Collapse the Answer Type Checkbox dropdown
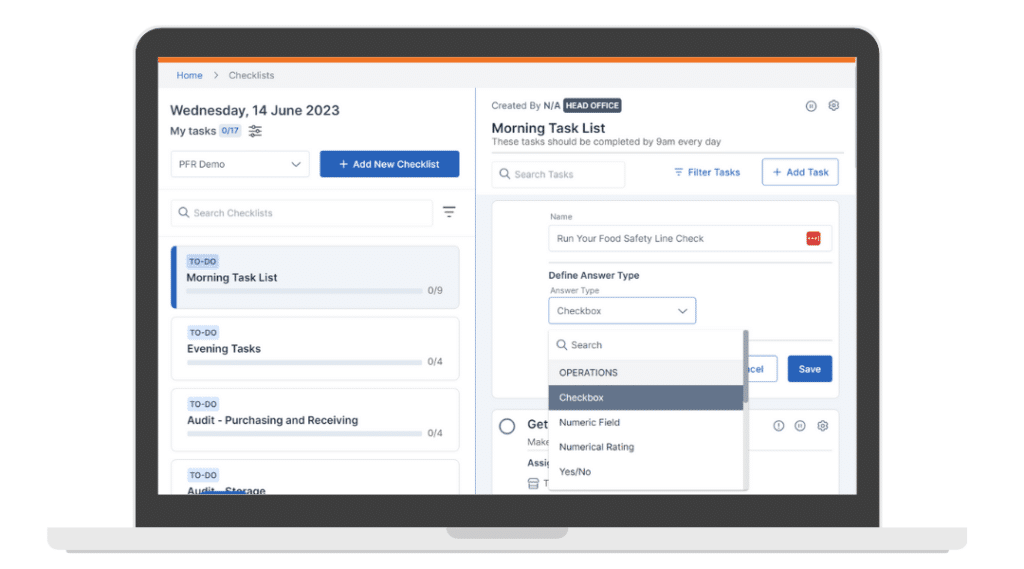 coord(622,311)
